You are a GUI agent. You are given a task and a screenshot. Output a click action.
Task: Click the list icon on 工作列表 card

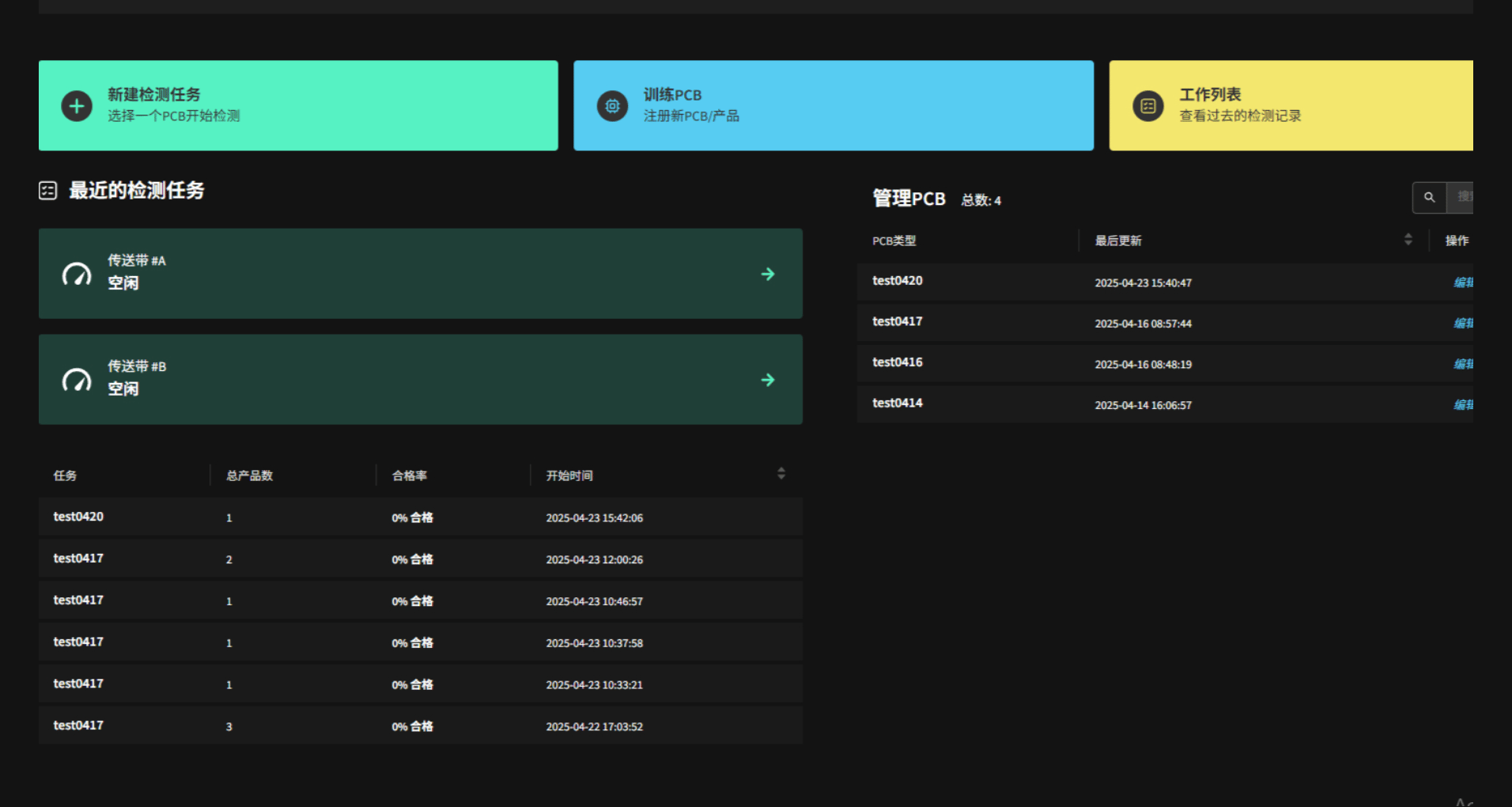coord(1148,105)
